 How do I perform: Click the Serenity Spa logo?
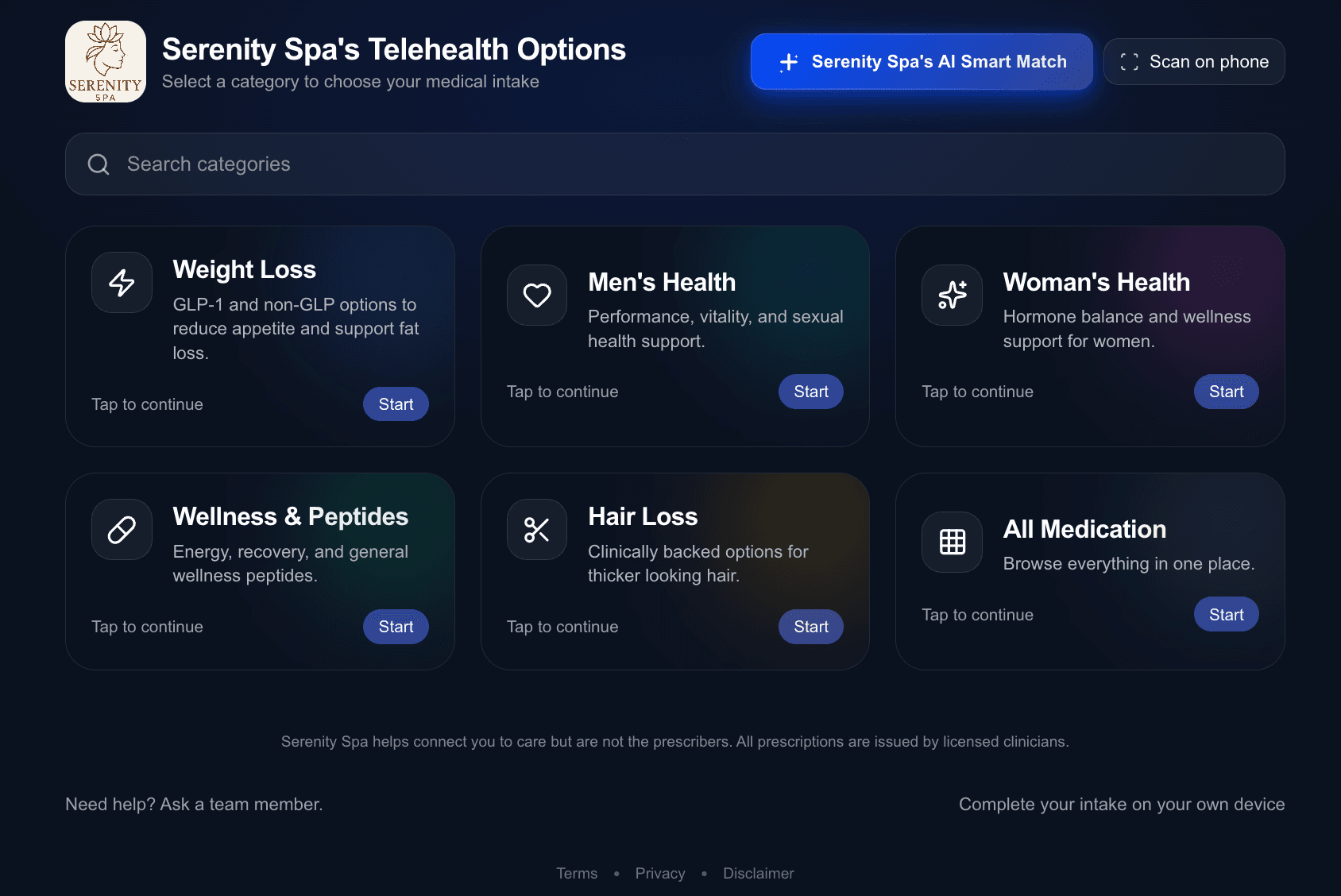coord(105,61)
